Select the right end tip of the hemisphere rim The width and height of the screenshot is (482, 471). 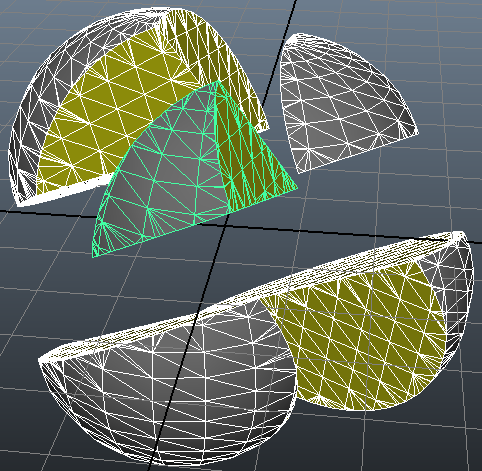coord(461,234)
